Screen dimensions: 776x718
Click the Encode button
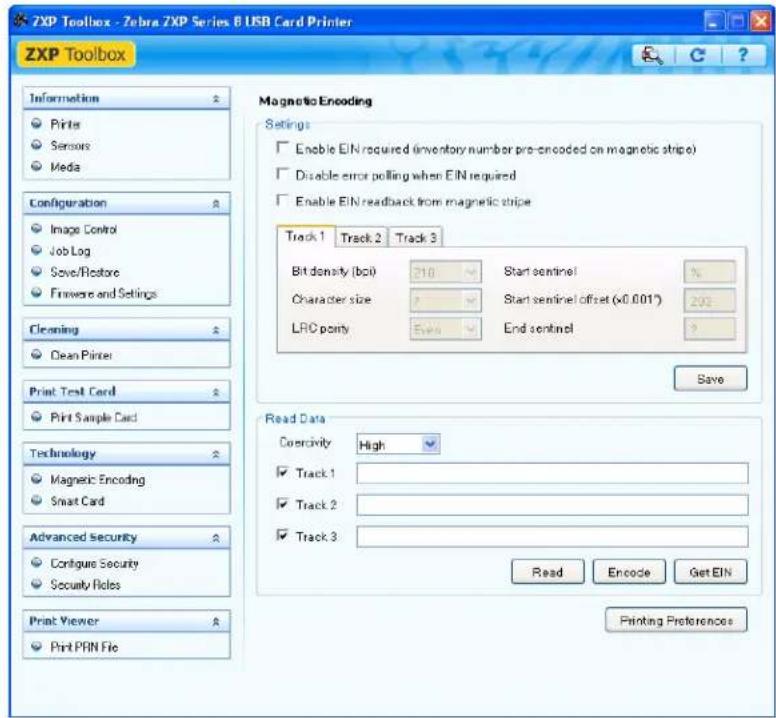pyautogui.click(x=629, y=572)
